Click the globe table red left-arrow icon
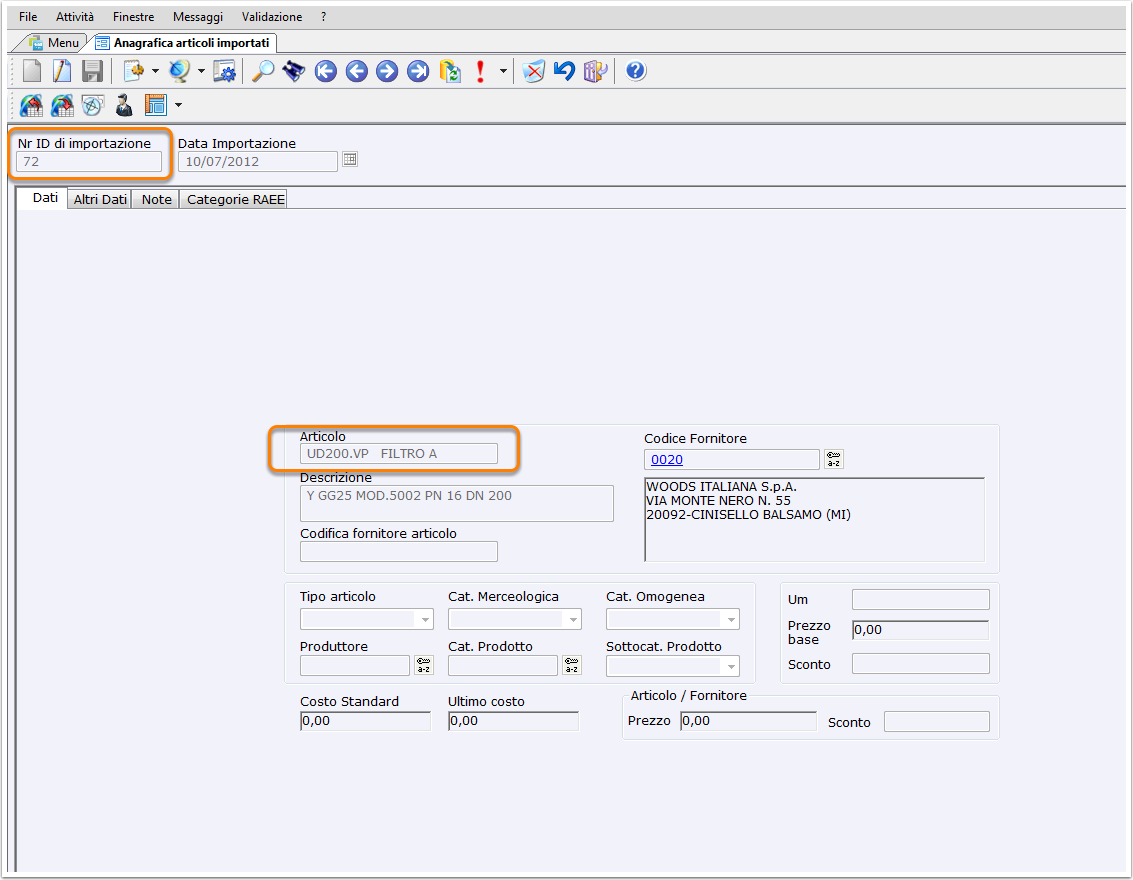This screenshot has height=880, width=1133. click(x=31, y=105)
